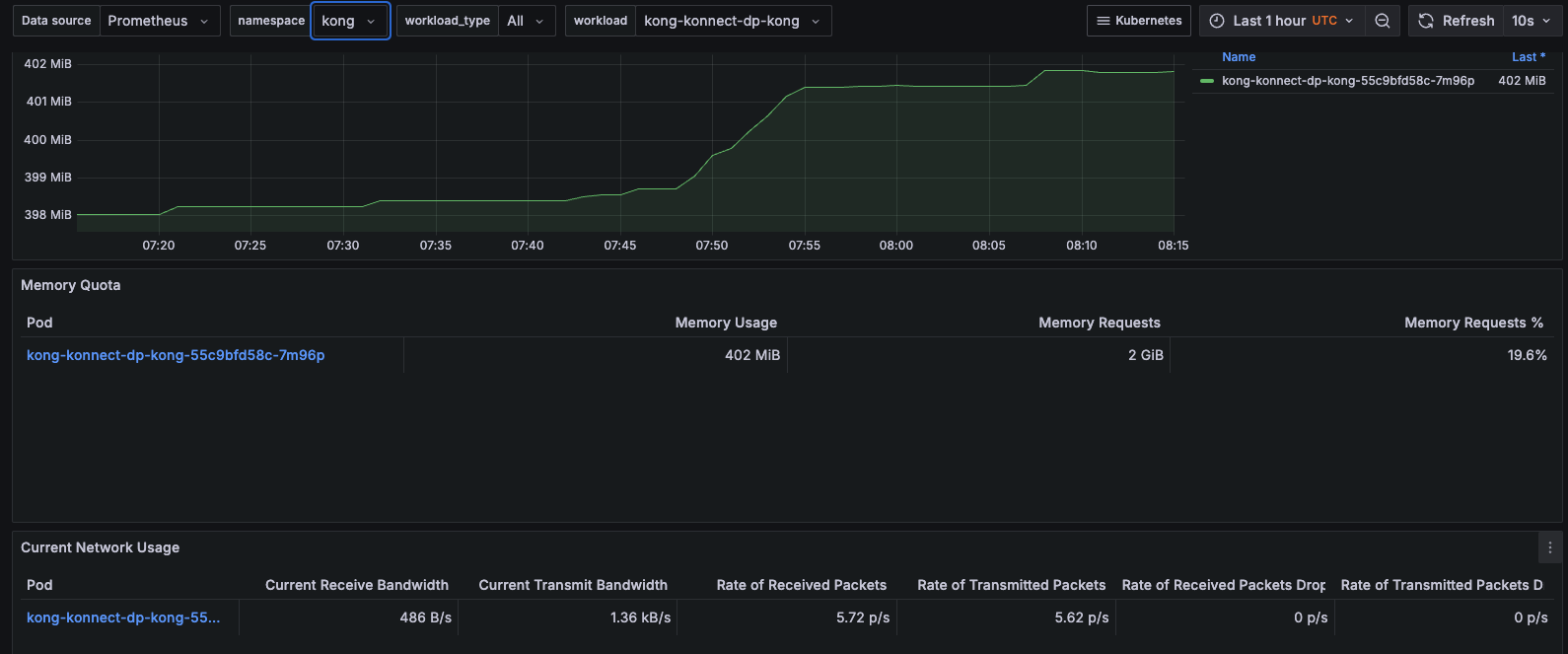The height and width of the screenshot is (654, 1568).
Task: Click the clock icon in time picker
Action: click(1217, 21)
